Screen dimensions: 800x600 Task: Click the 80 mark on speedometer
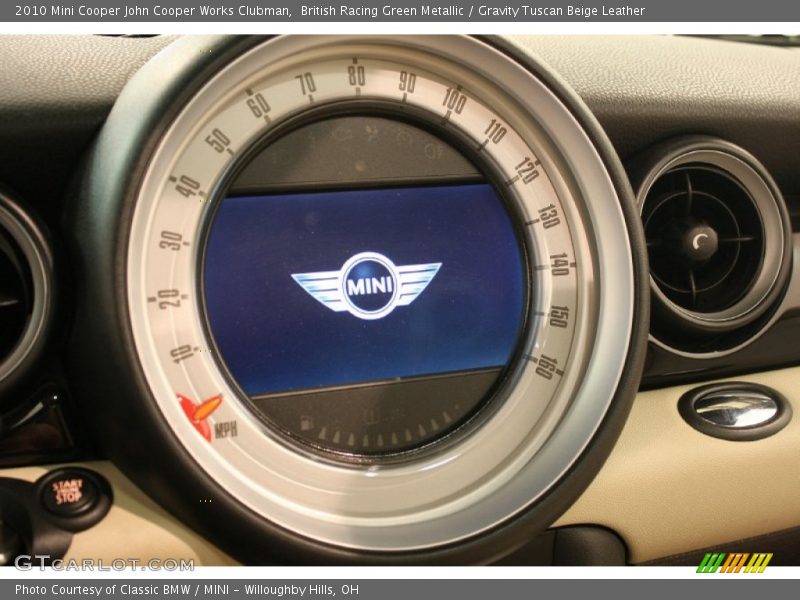357,76
